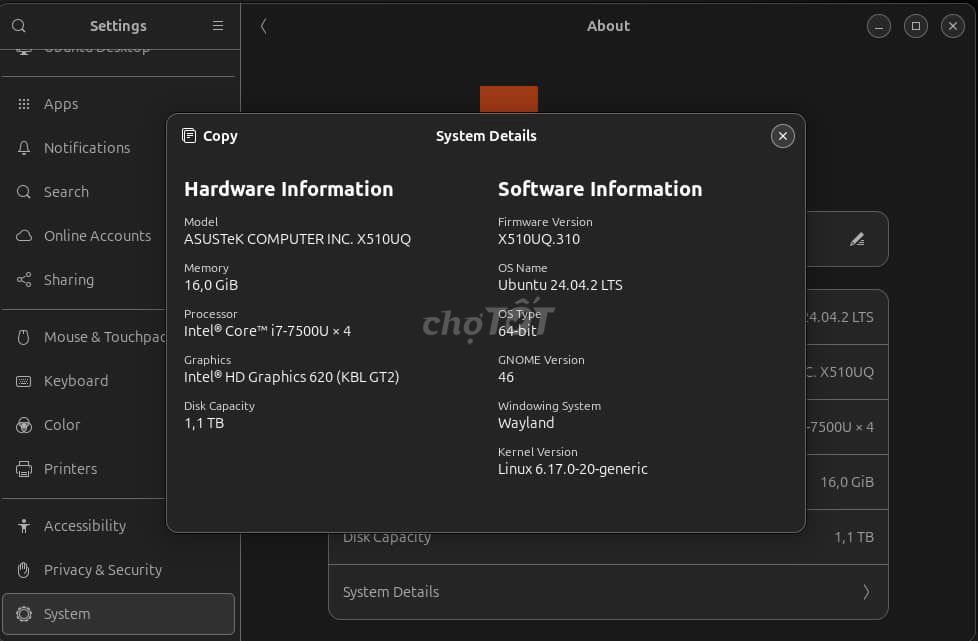This screenshot has width=978, height=641.
Task: Click the memory value 16,0 GiB in dialog
Action: 211,286
